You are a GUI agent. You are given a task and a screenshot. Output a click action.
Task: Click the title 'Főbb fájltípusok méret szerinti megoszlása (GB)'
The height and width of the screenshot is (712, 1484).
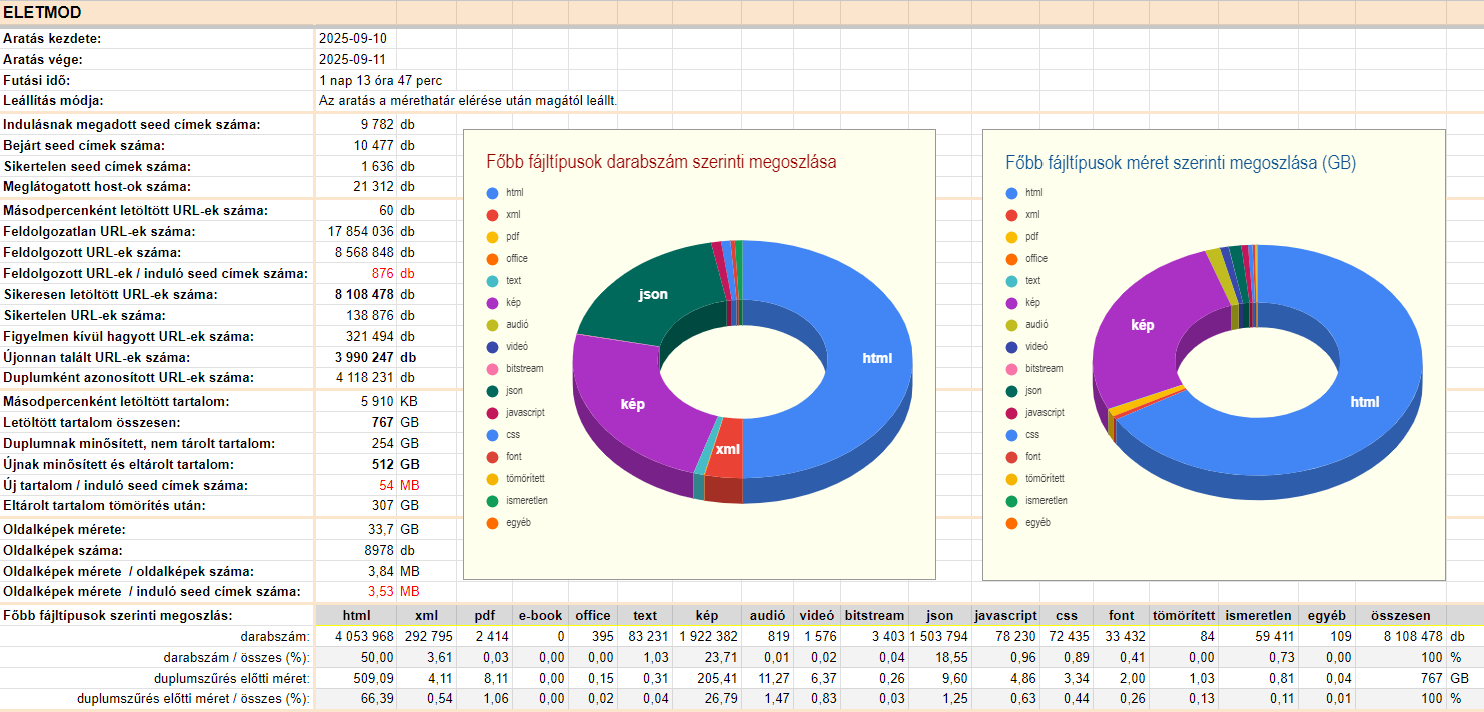(x=1180, y=162)
